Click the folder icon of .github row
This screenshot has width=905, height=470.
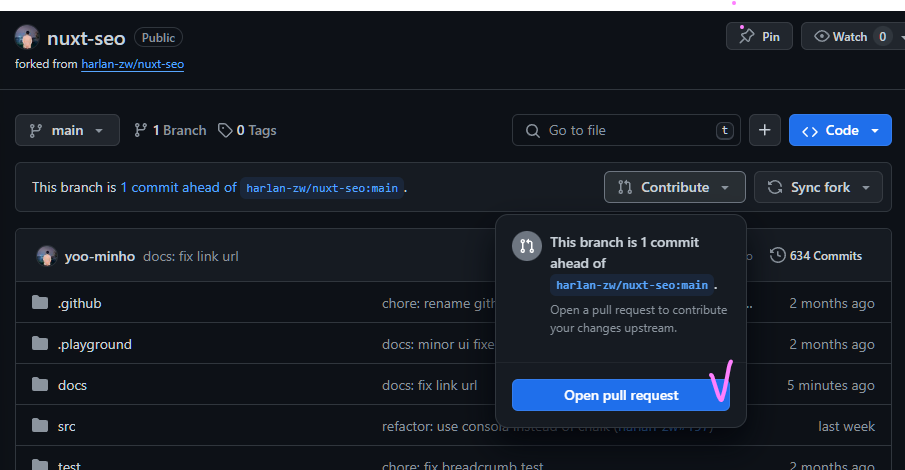(x=40, y=303)
